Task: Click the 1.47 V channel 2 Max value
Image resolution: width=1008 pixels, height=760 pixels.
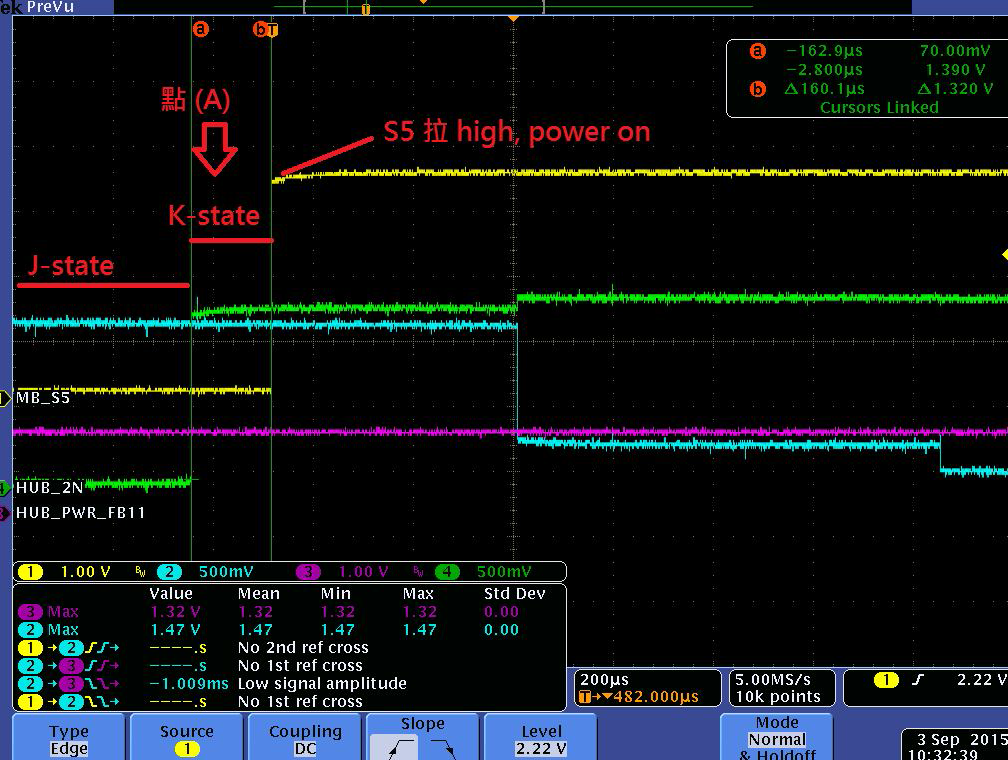Action: (175, 629)
